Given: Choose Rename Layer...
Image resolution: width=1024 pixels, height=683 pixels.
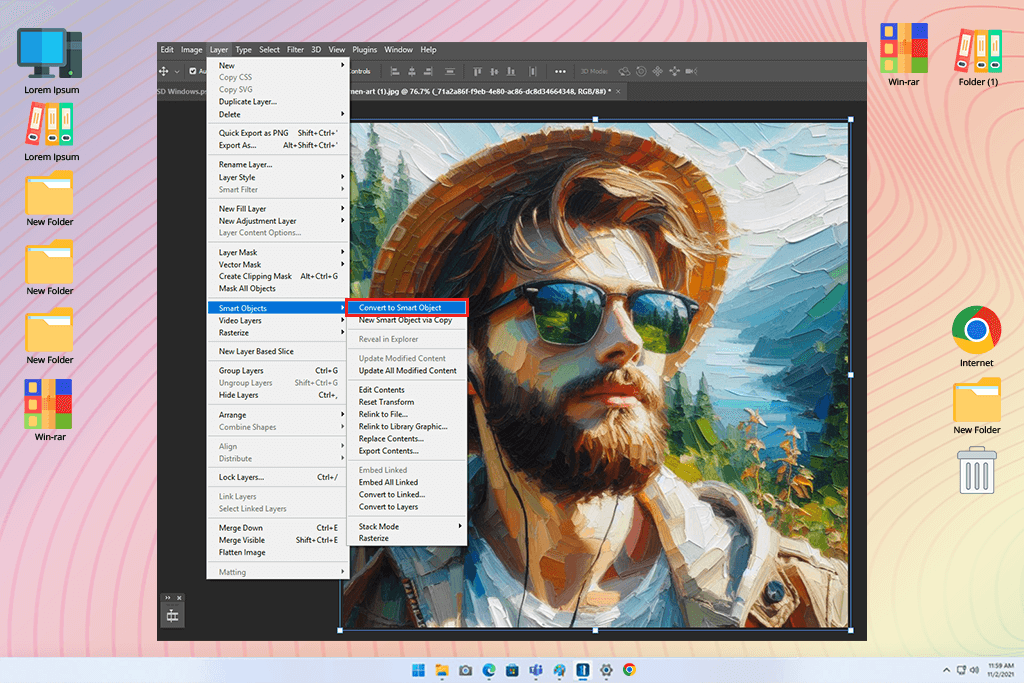Looking at the screenshot, I should (278, 165).
